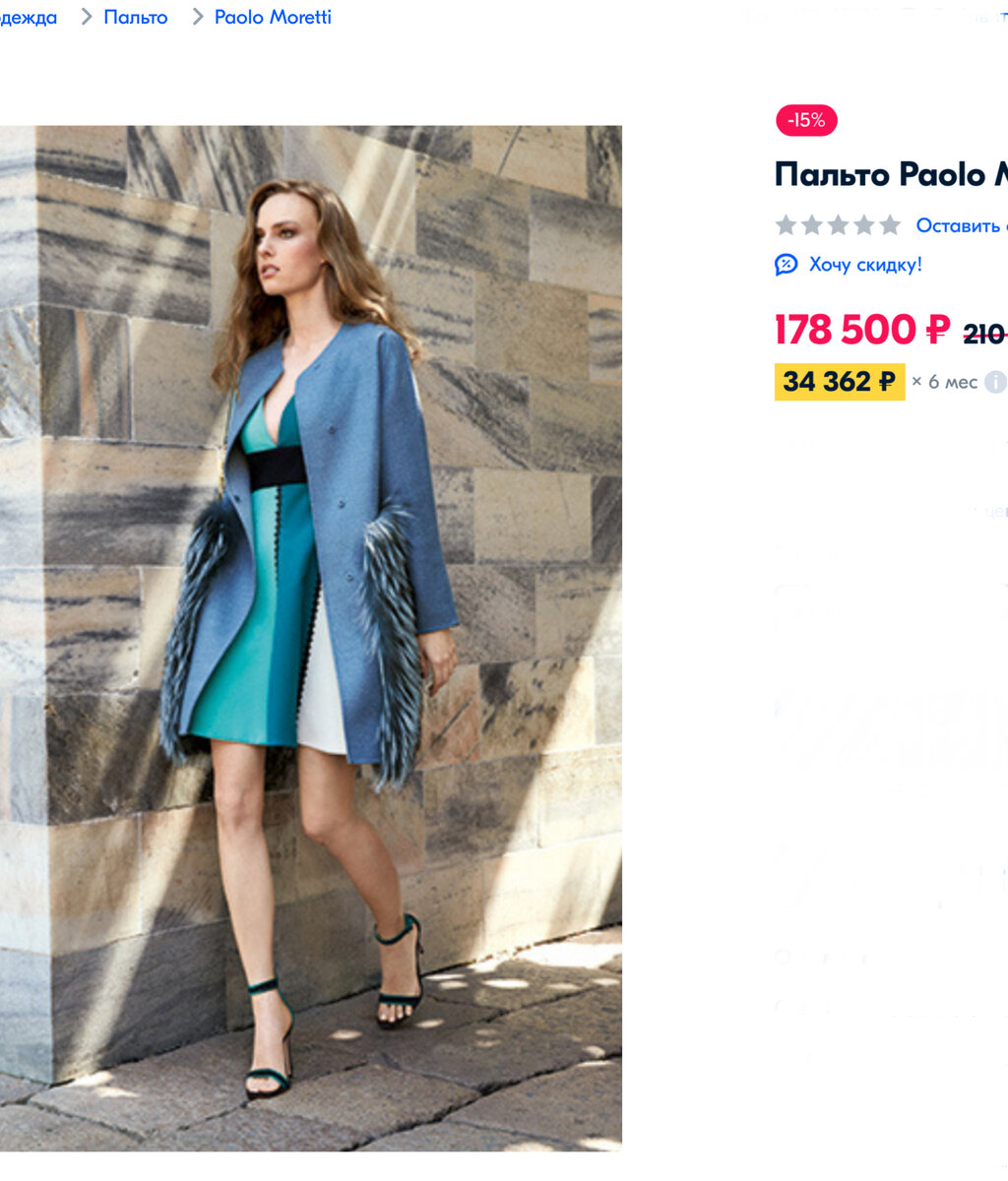Viewport: 1008px width, 1181px height.
Task: Click the Пальто Paolo product title
Action: (x=891, y=174)
